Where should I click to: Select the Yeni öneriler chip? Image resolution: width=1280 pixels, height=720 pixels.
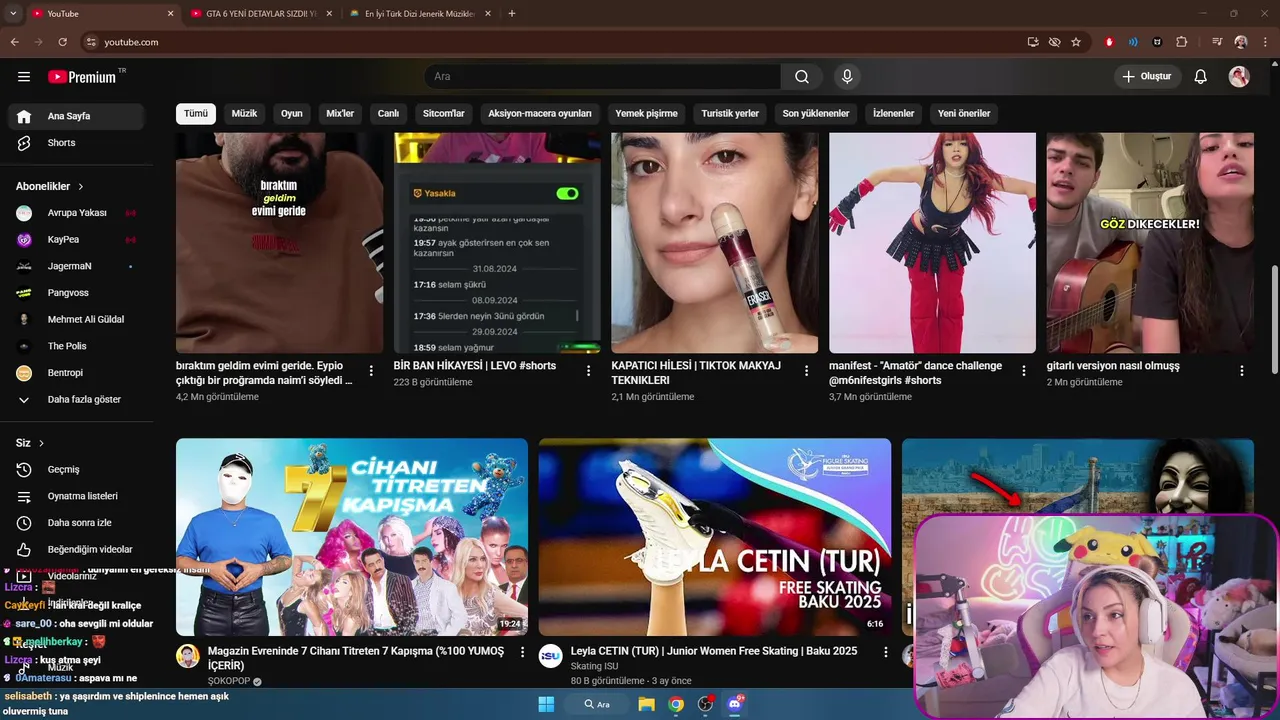pyautogui.click(x=964, y=114)
